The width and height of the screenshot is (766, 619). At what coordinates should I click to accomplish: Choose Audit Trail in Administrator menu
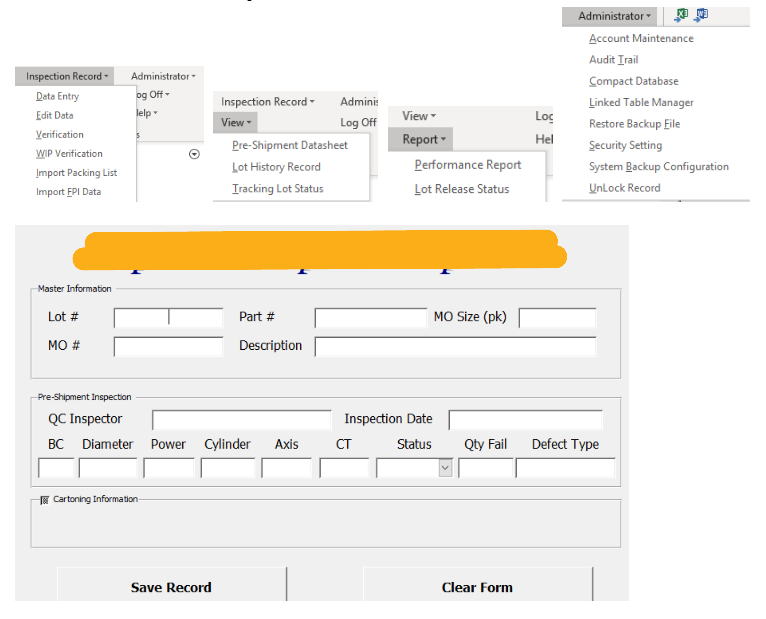coord(613,60)
